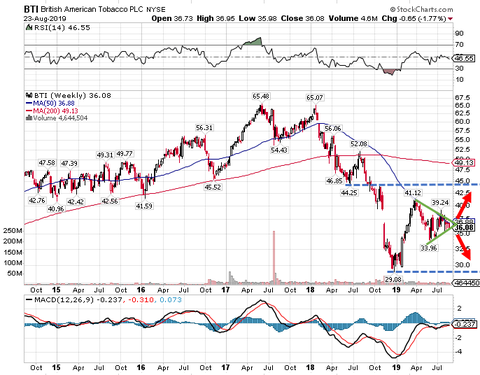This screenshot has width=480, height=375.
Task: Select the BTI ticker symbol in the header
Action: point(31,9)
